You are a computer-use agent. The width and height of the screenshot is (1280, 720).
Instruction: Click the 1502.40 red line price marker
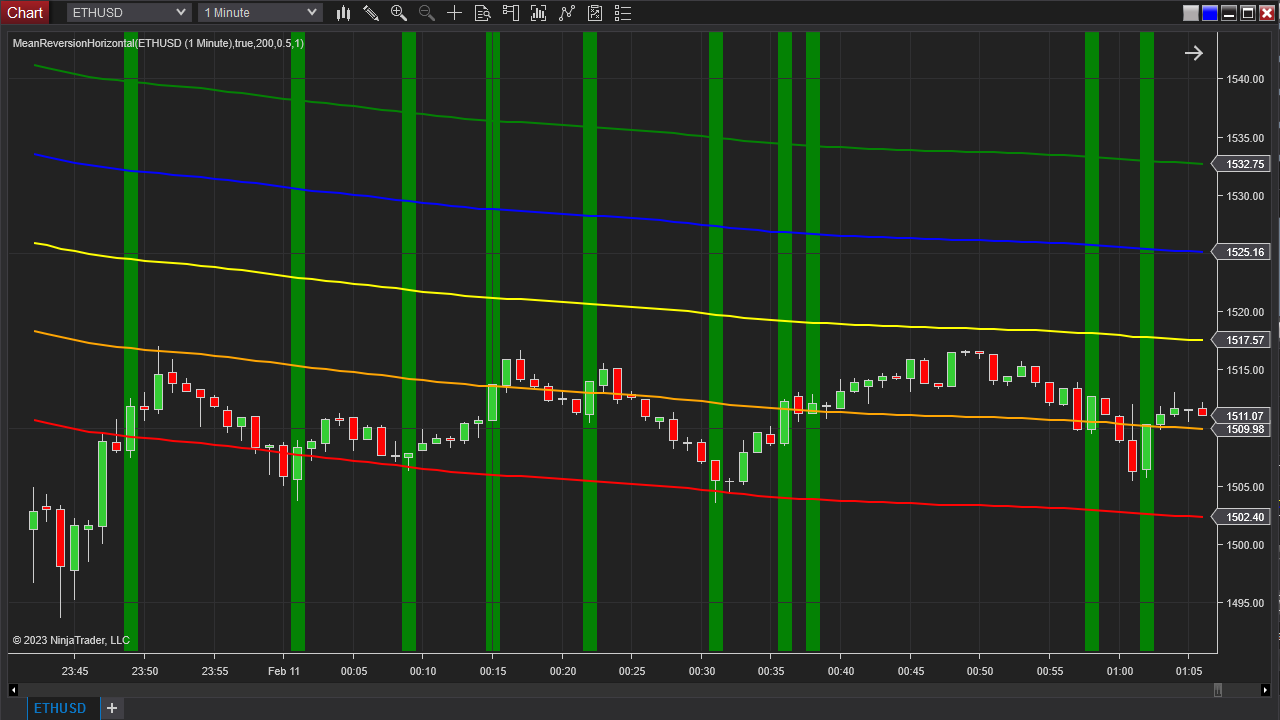pyautogui.click(x=1241, y=517)
